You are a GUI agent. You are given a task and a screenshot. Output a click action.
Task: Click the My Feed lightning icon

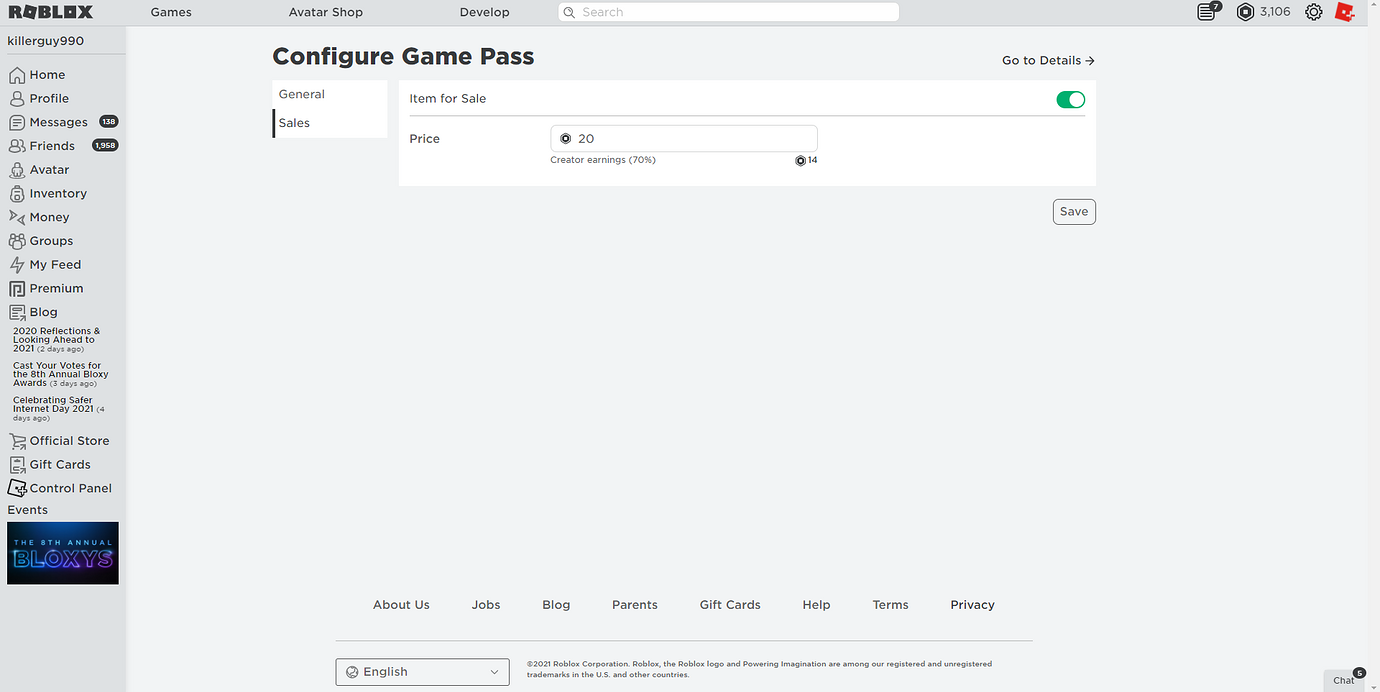(17, 265)
